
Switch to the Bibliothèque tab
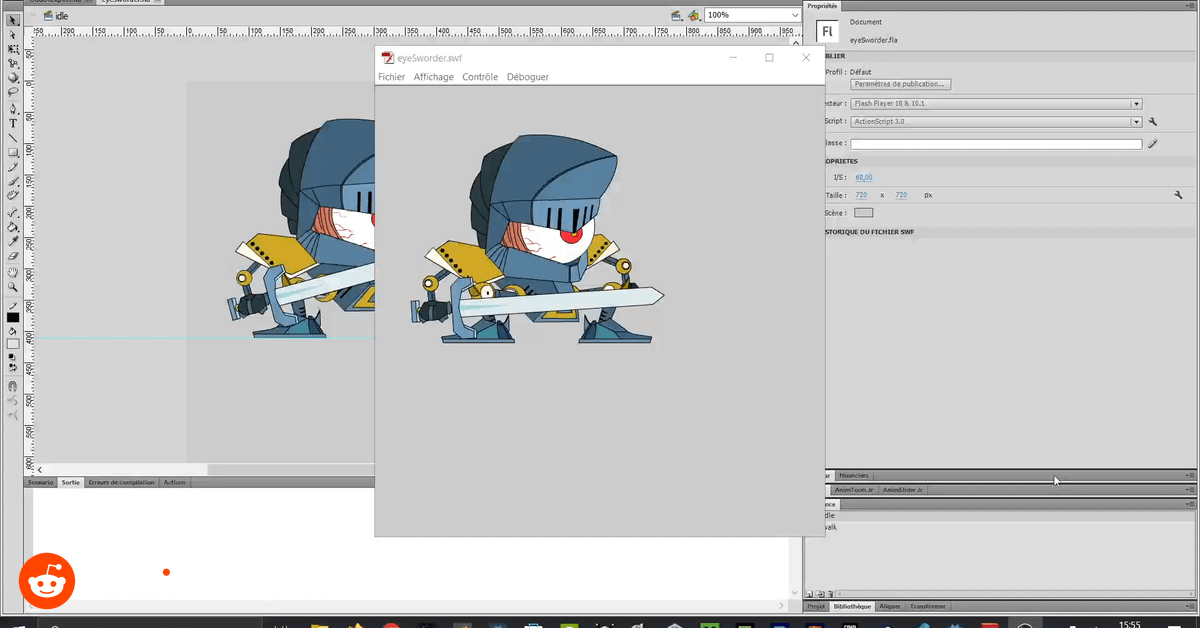(852, 606)
